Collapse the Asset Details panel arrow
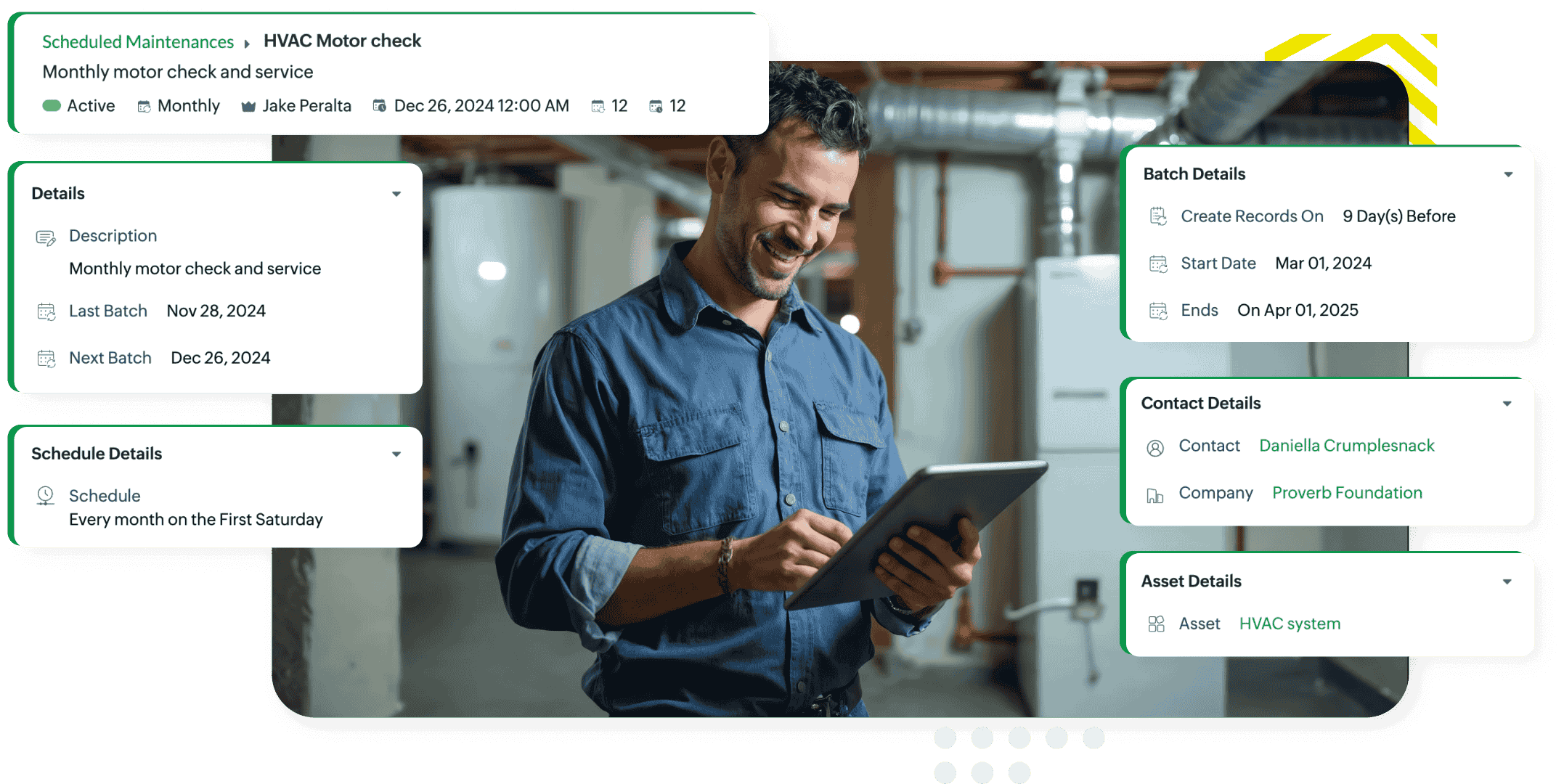 coord(1507,581)
